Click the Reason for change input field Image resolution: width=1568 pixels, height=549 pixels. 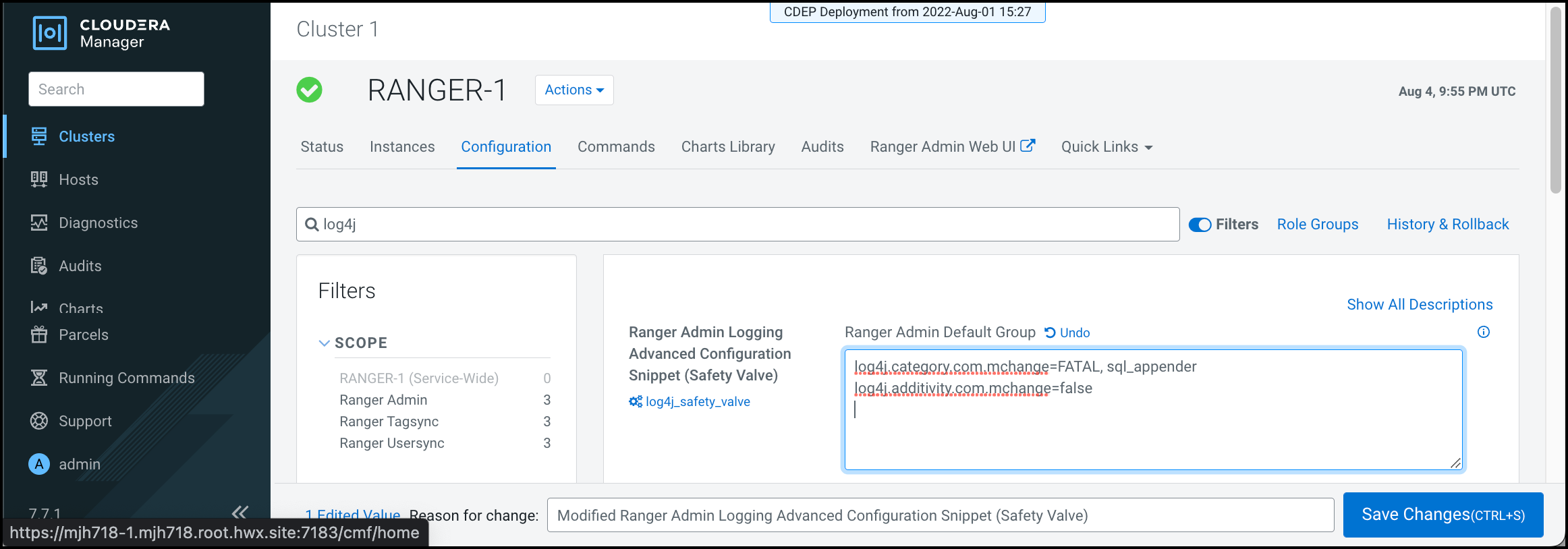940,515
